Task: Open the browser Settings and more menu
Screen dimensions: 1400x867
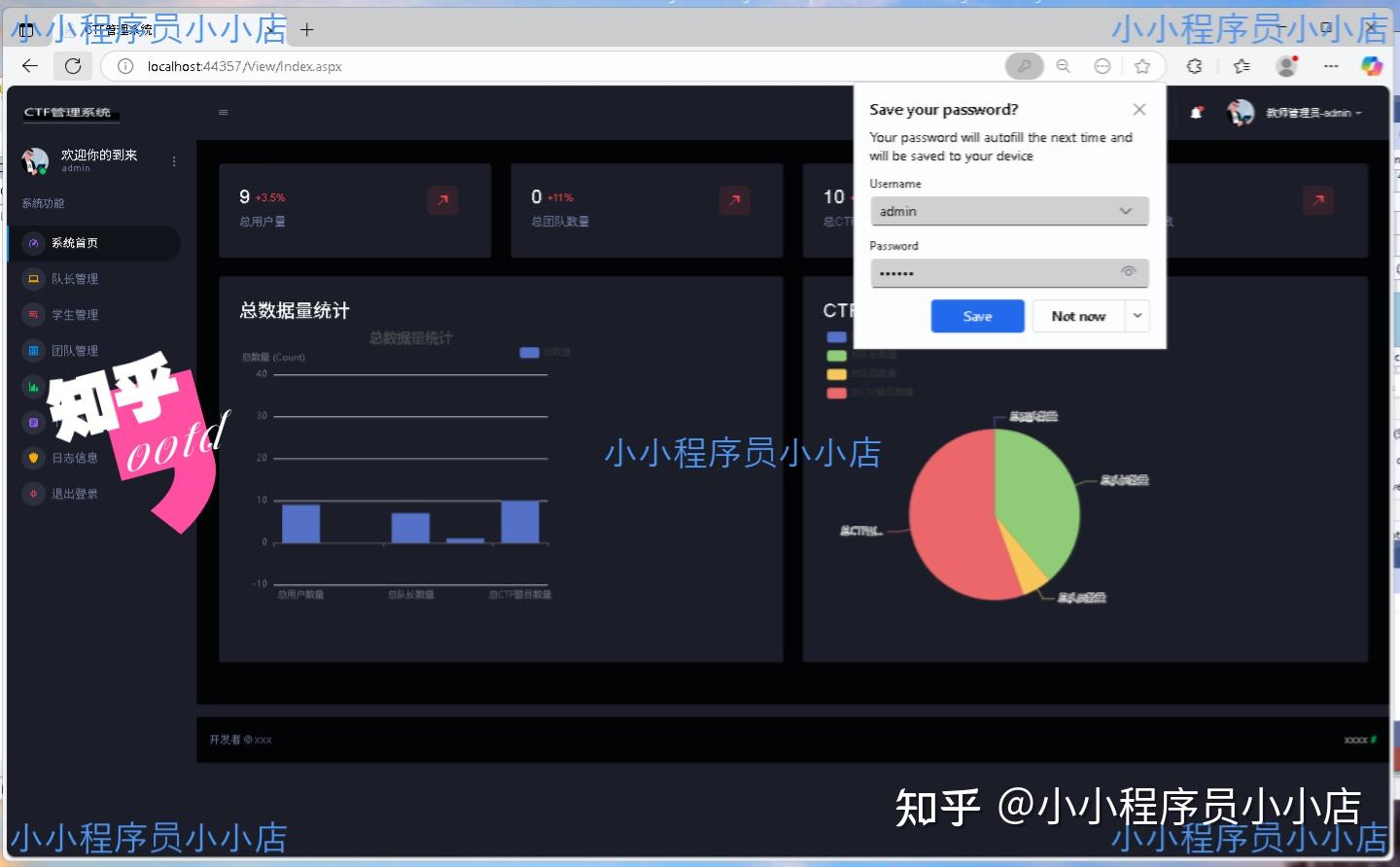Action: click(x=1331, y=66)
